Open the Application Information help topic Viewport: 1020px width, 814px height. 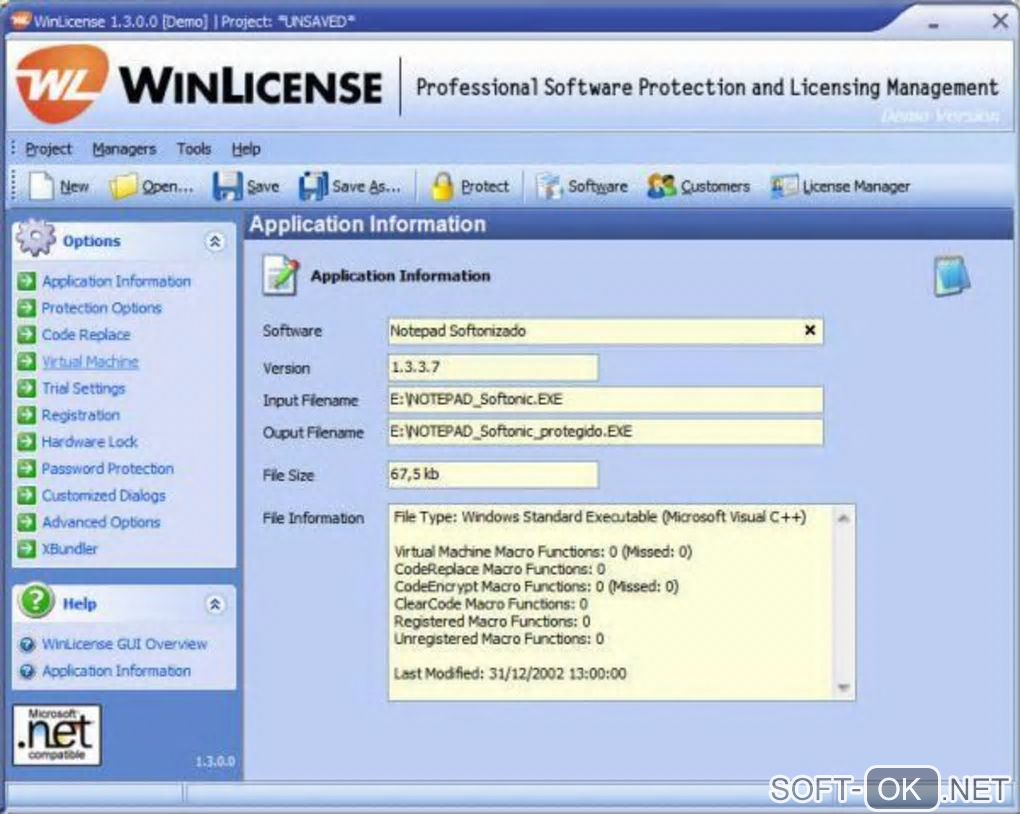116,670
